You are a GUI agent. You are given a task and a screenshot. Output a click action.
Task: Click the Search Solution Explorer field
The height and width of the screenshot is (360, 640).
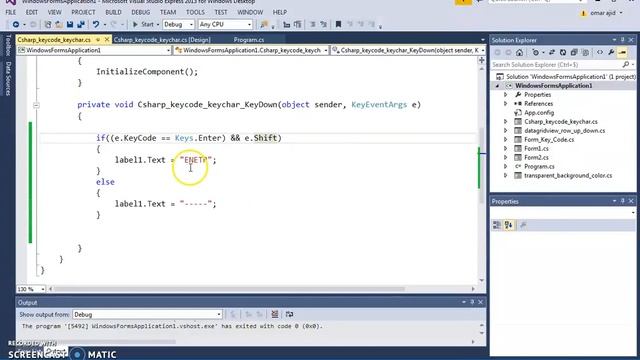(562, 64)
